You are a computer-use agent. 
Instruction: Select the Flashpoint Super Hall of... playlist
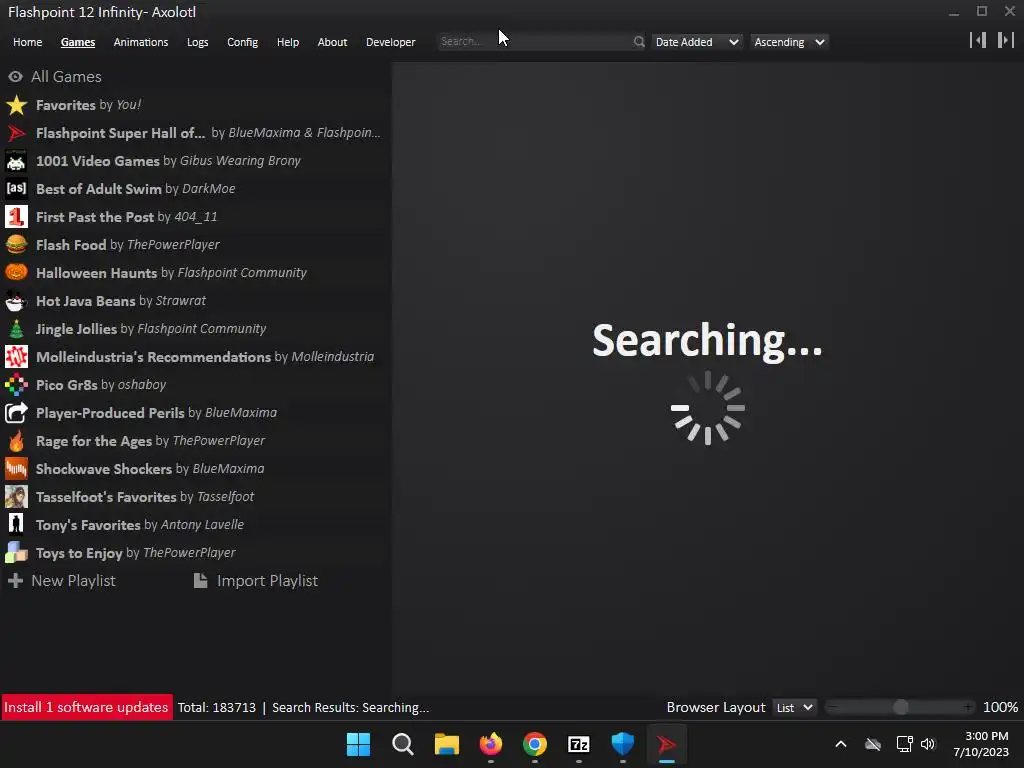[196, 133]
